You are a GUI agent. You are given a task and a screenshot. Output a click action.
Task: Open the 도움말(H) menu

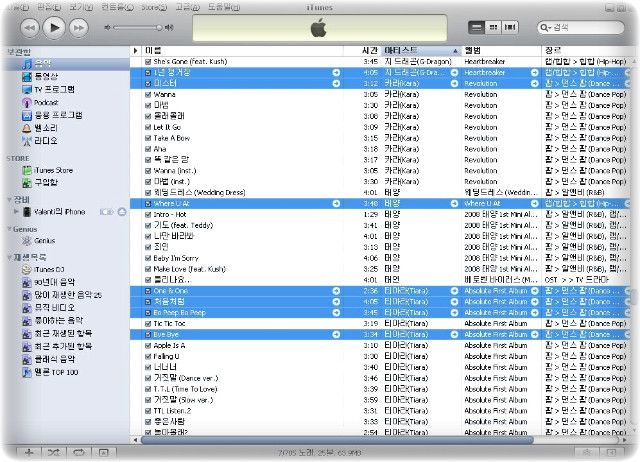[x=224, y=7]
